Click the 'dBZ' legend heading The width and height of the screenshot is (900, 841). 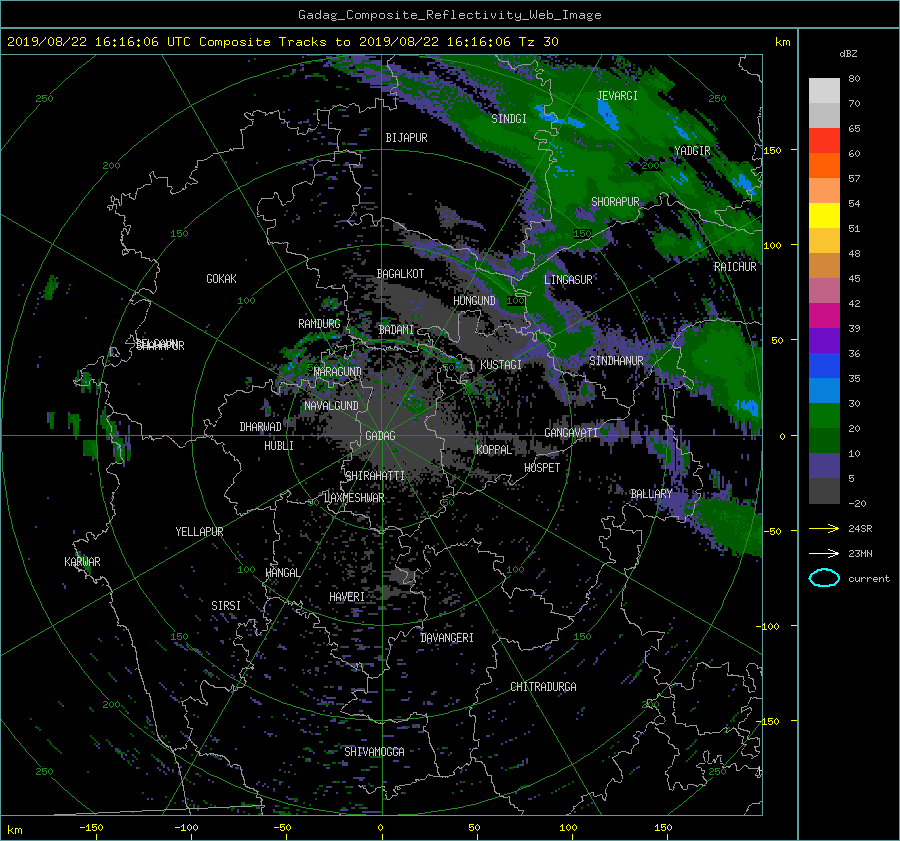[x=848, y=53]
